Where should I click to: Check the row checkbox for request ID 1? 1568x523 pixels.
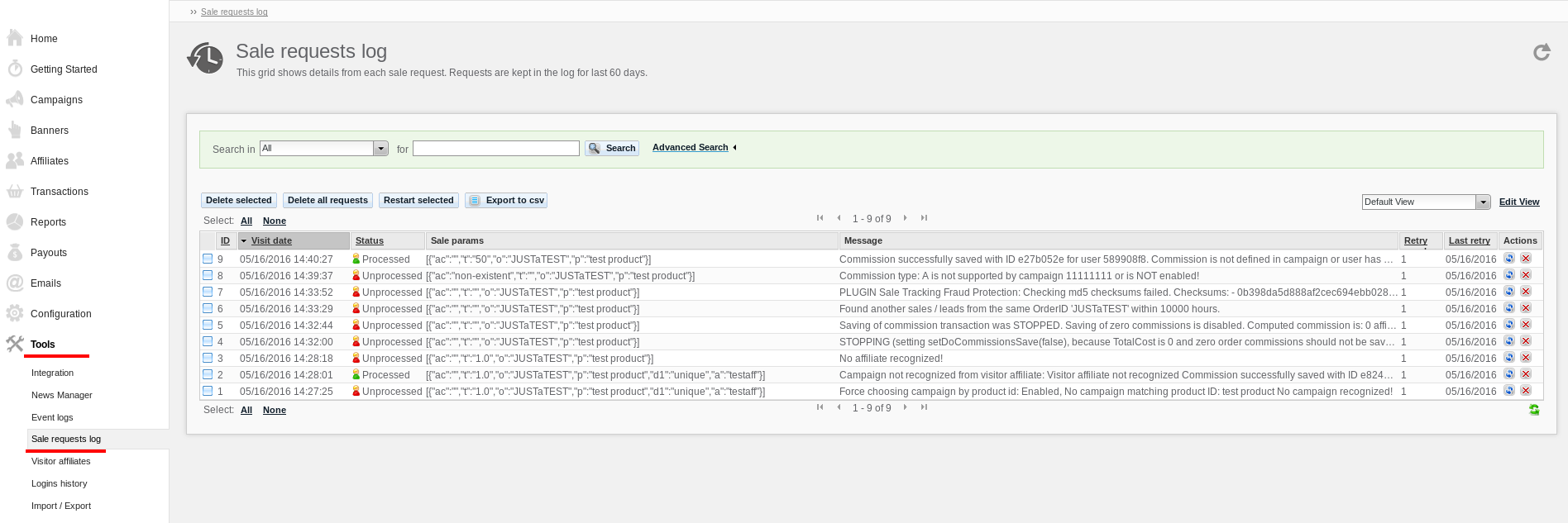pos(208,391)
